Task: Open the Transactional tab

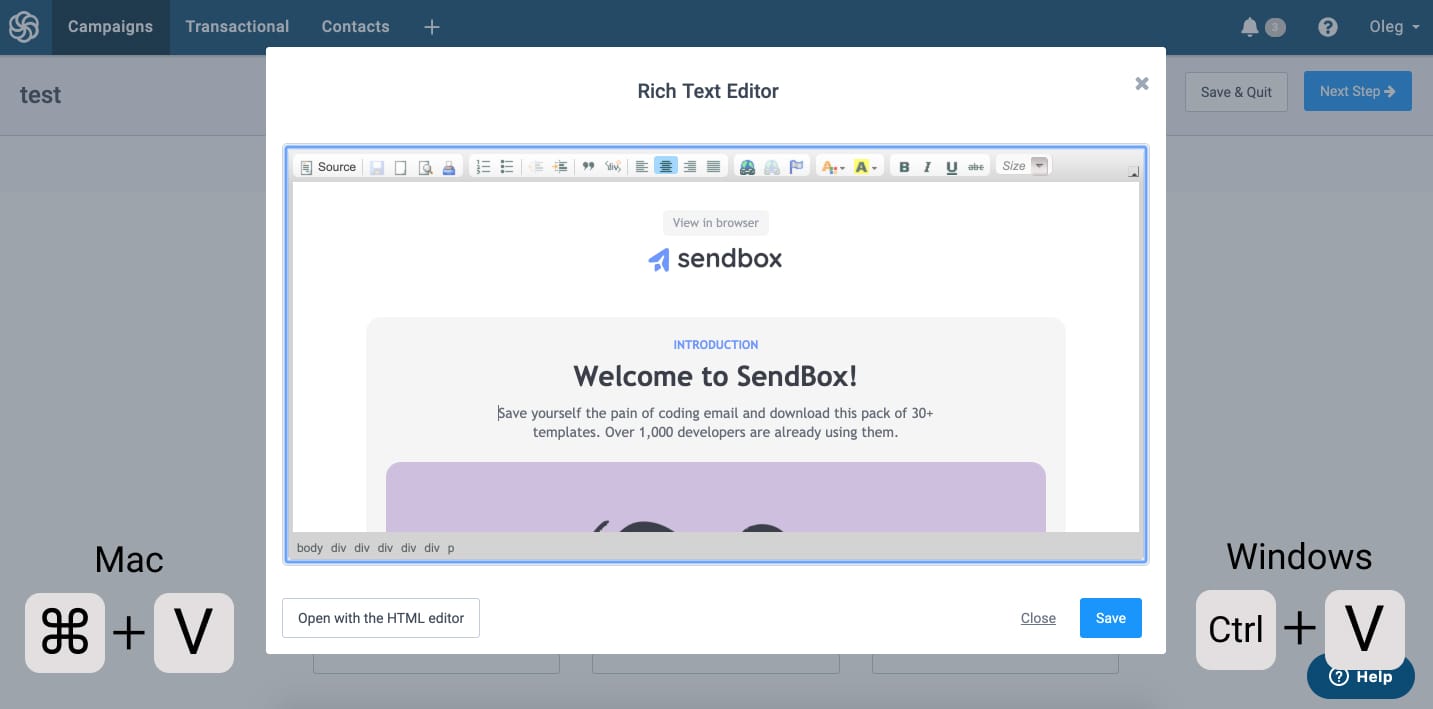Action: pos(237,27)
